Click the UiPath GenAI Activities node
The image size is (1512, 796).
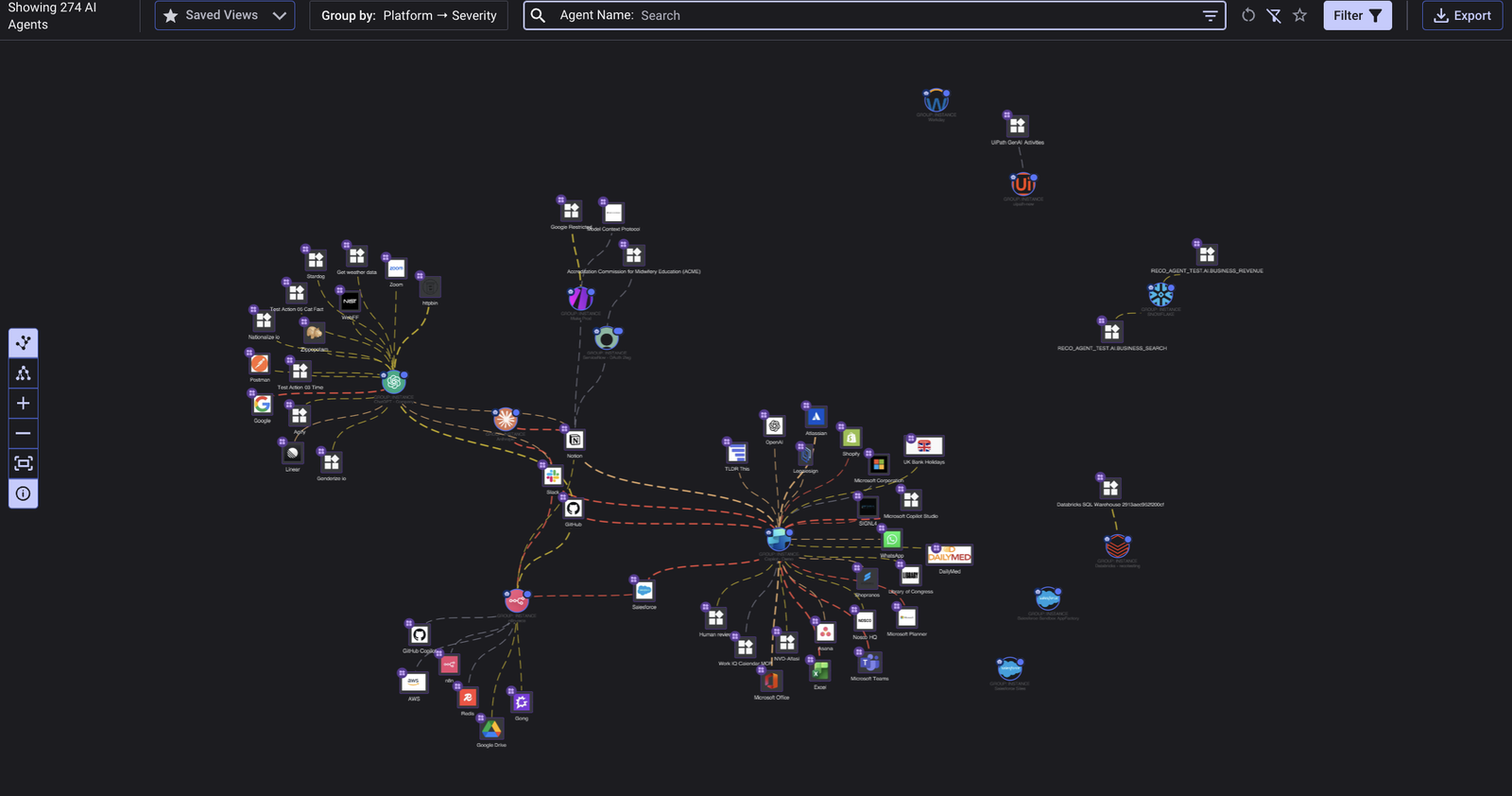point(1018,126)
